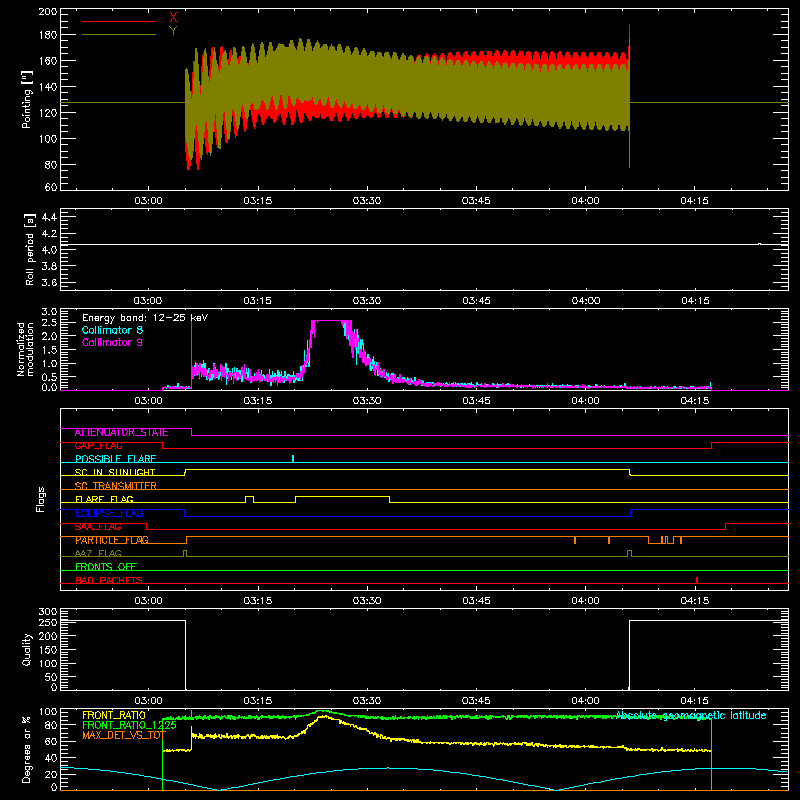This screenshot has height=800, width=800.
Task: Click the 250 tick on Quality axis
Action: click(x=48, y=622)
